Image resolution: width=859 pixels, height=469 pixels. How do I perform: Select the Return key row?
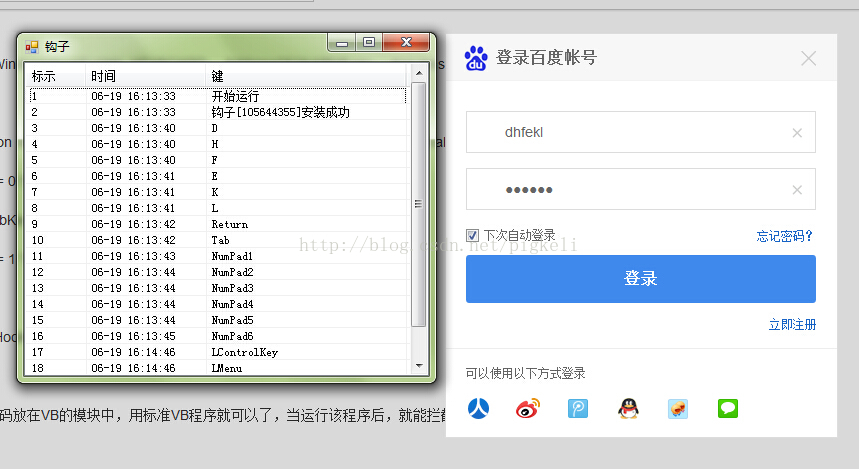point(217,224)
